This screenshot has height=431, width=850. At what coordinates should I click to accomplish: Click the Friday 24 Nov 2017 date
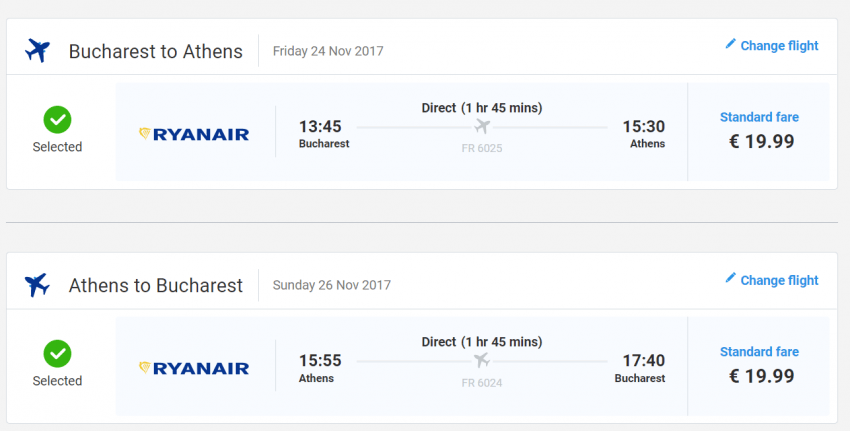(x=328, y=51)
